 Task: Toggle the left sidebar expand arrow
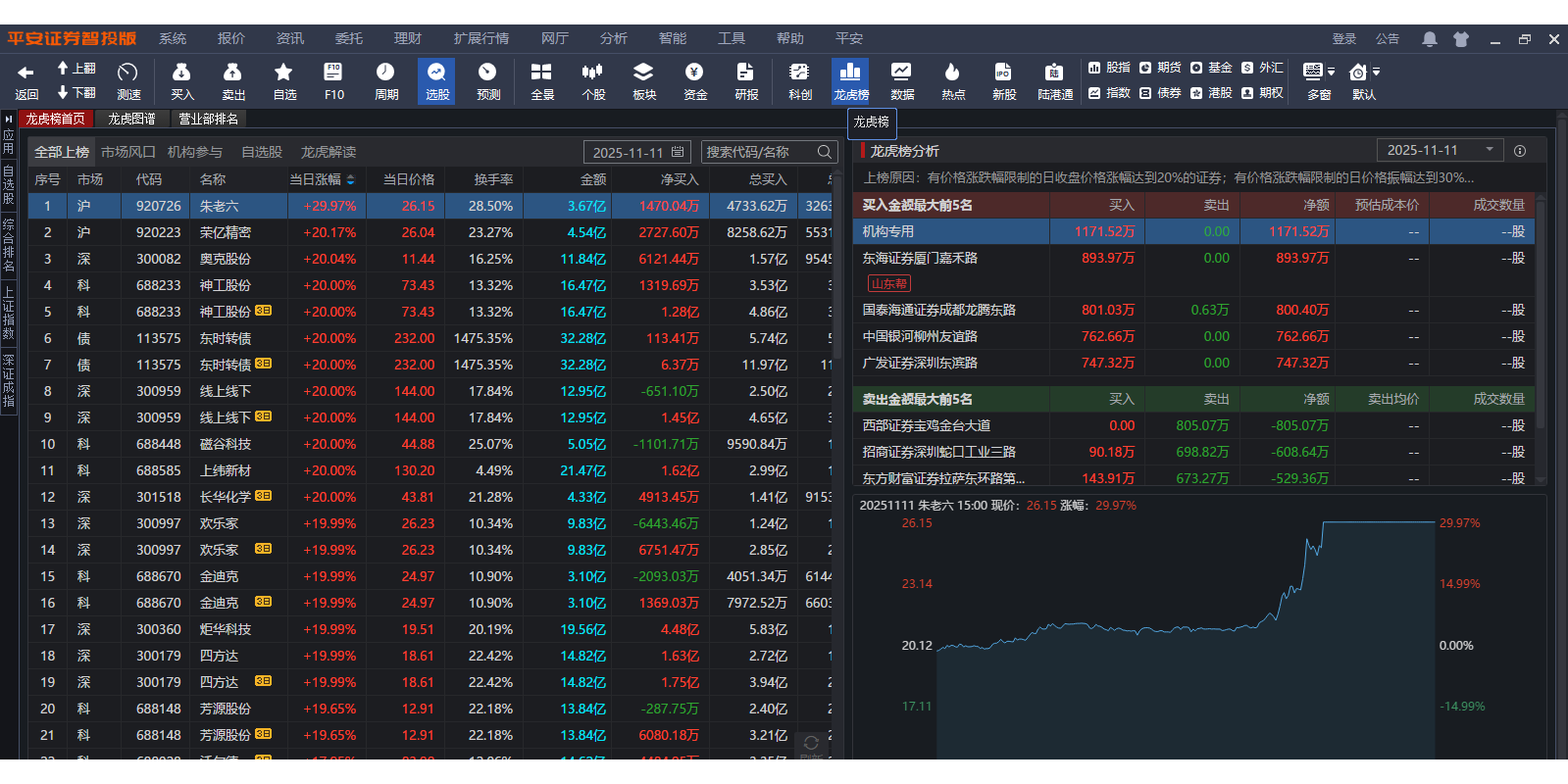(x=8, y=120)
